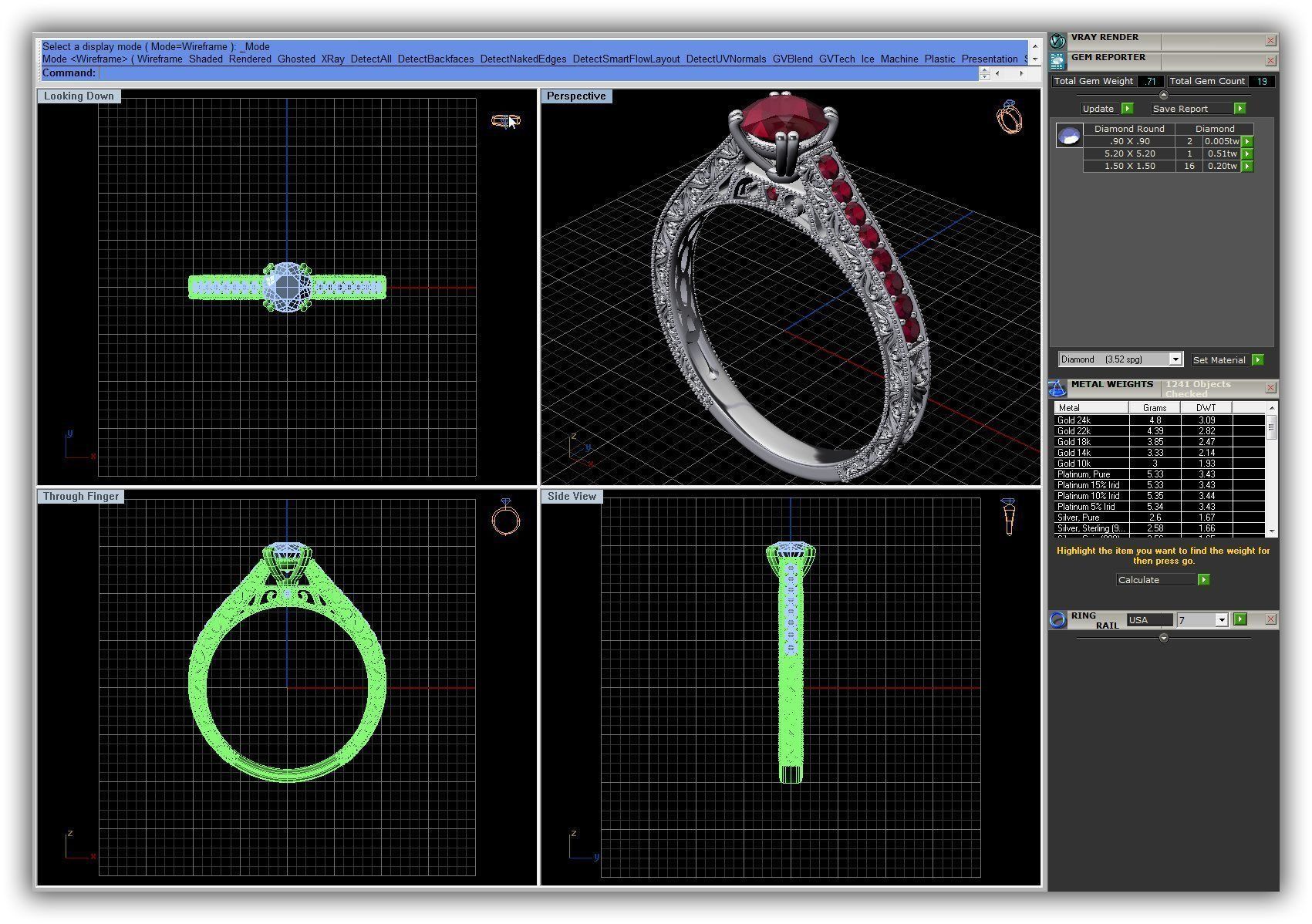Image resolution: width=1312 pixels, height=924 pixels.
Task: Click the Calculate button
Action: pos(1155,580)
